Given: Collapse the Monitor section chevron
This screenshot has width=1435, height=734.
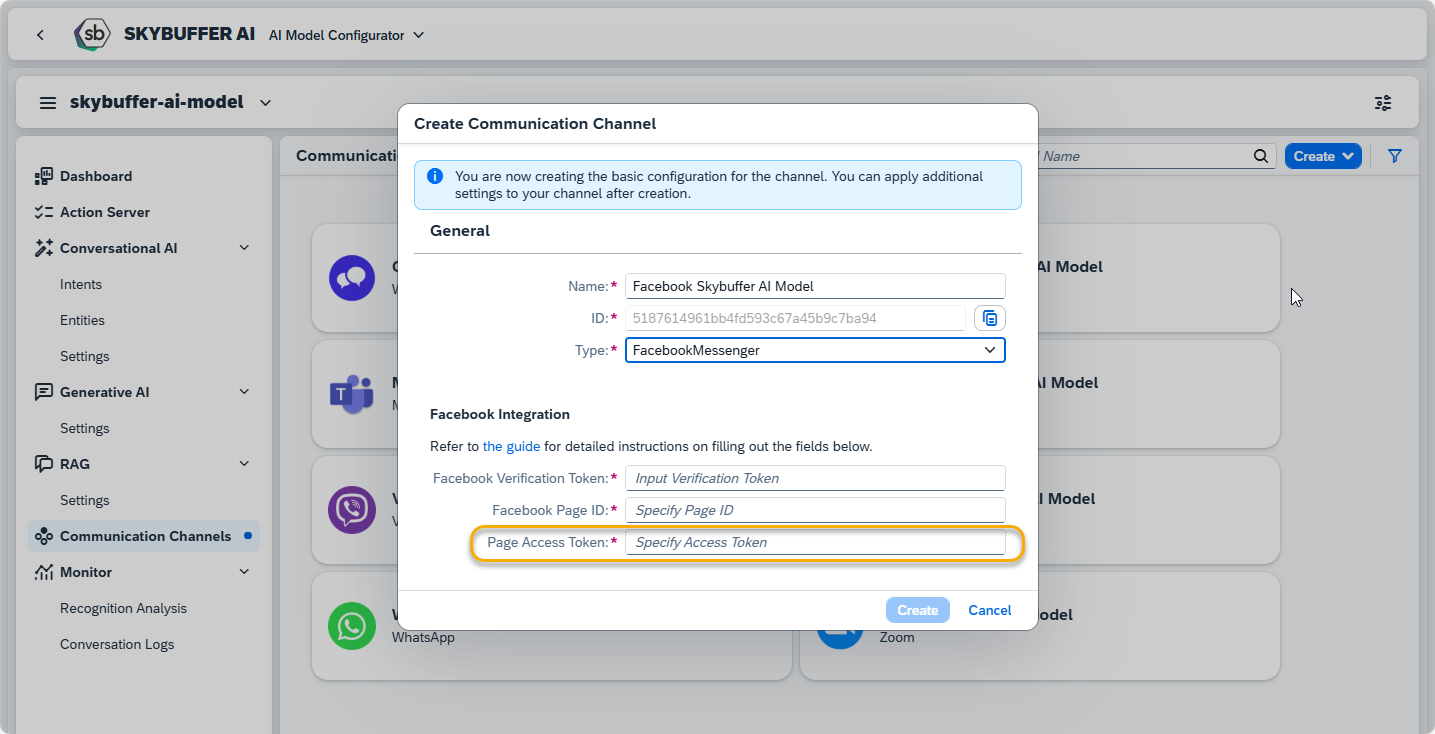Looking at the screenshot, I should 244,572.
